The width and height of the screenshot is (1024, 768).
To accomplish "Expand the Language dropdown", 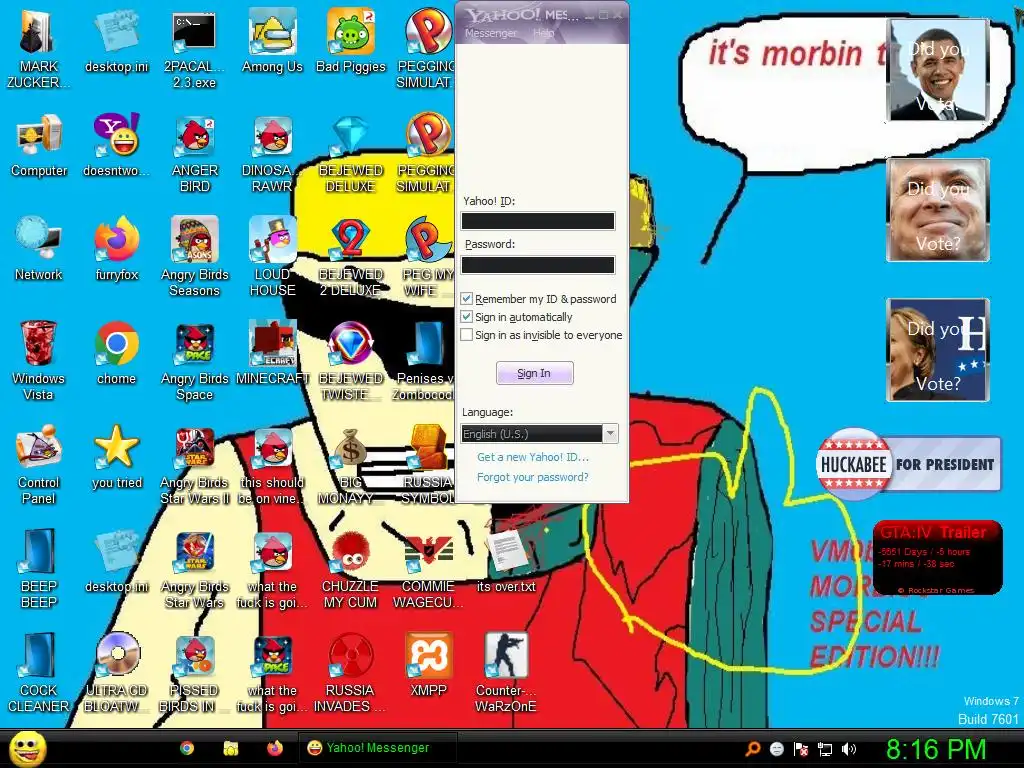I will coord(610,434).
